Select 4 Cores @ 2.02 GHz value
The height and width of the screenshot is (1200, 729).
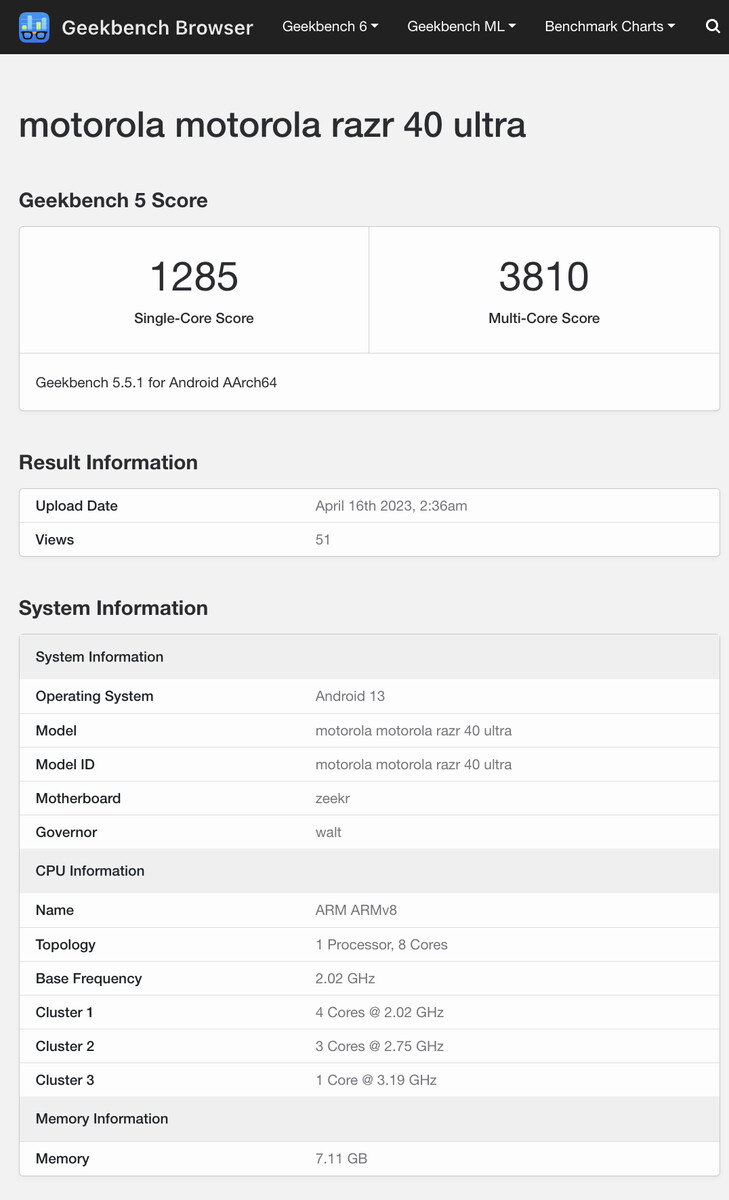point(379,1012)
